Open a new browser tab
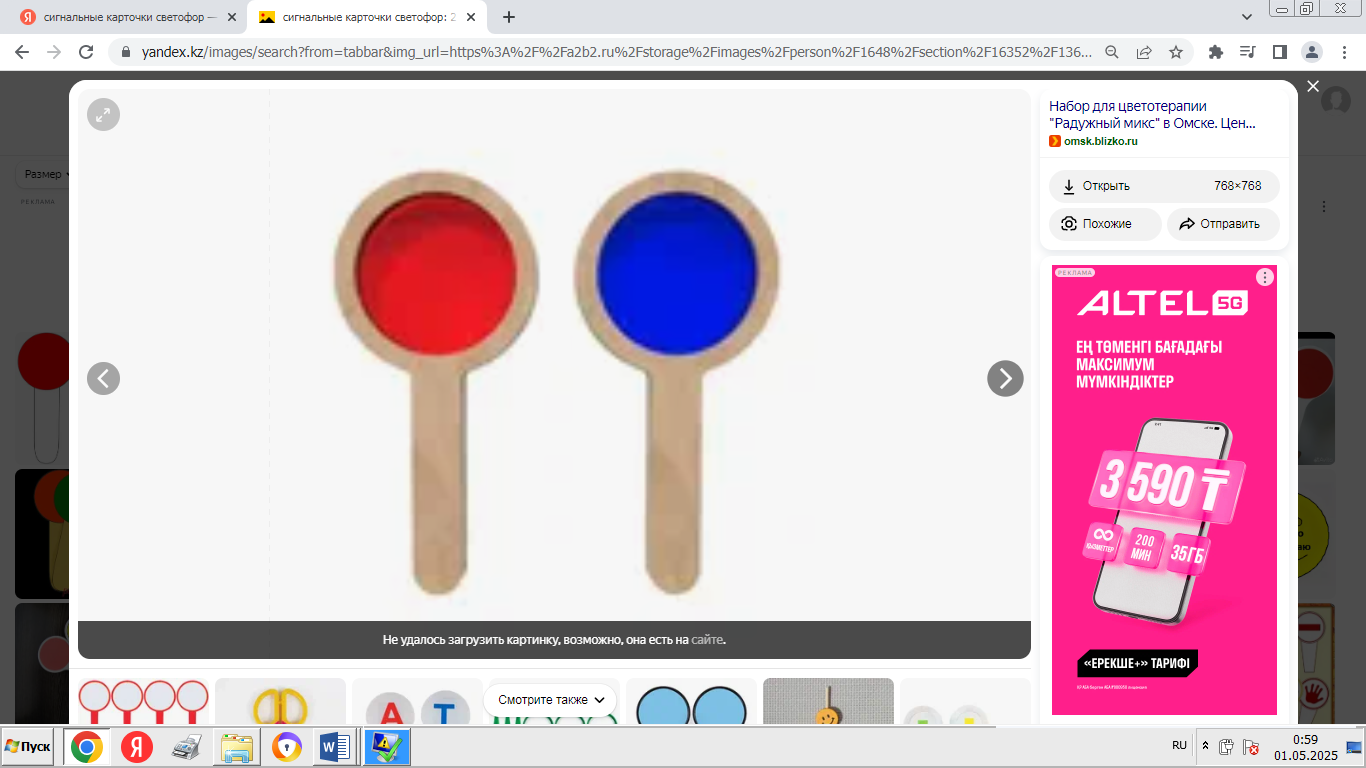Viewport: 1366px width, 768px height. pyautogui.click(x=509, y=17)
